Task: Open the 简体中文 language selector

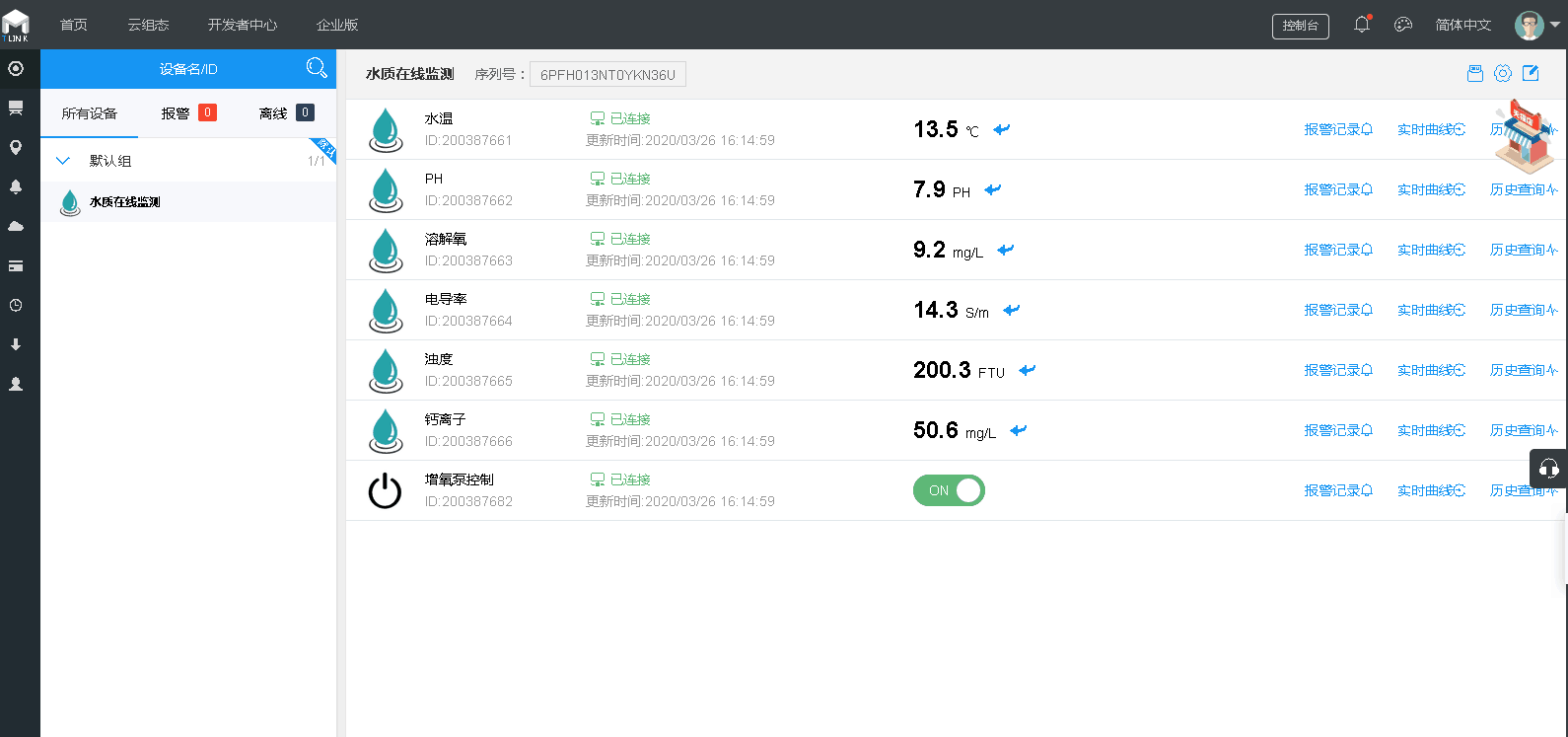Action: pos(1462,26)
